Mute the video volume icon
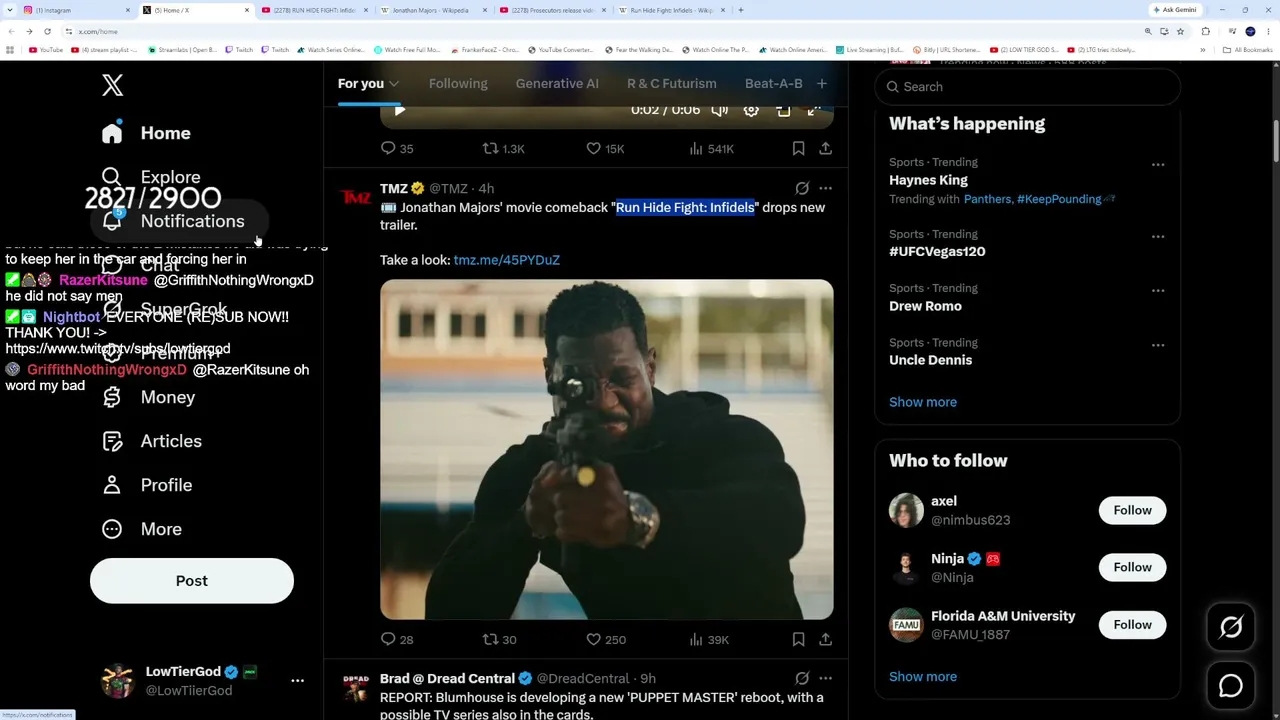 click(x=719, y=110)
